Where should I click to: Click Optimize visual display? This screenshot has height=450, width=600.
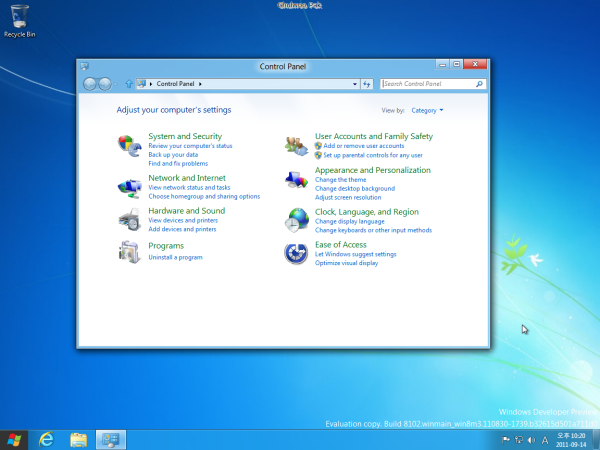point(346,263)
